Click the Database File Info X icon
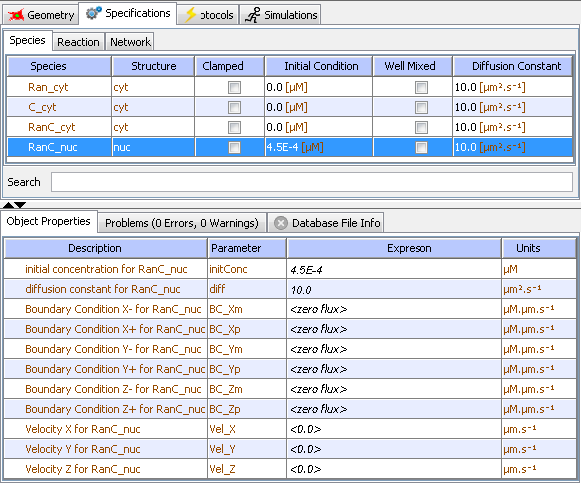 point(281,223)
